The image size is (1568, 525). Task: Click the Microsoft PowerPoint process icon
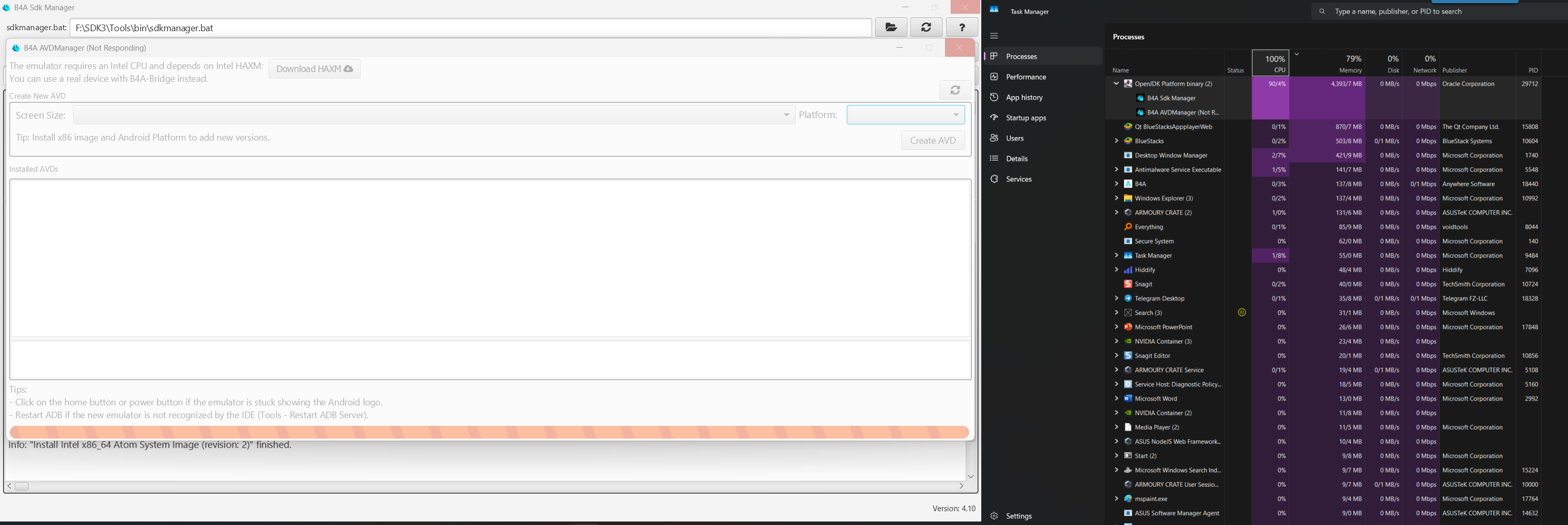pyautogui.click(x=1128, y=327)
